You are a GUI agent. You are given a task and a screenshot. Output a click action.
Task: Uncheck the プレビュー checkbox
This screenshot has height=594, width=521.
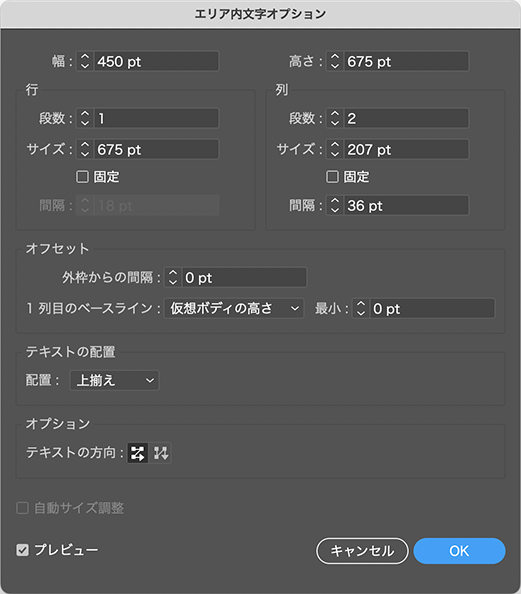[22, 550]
